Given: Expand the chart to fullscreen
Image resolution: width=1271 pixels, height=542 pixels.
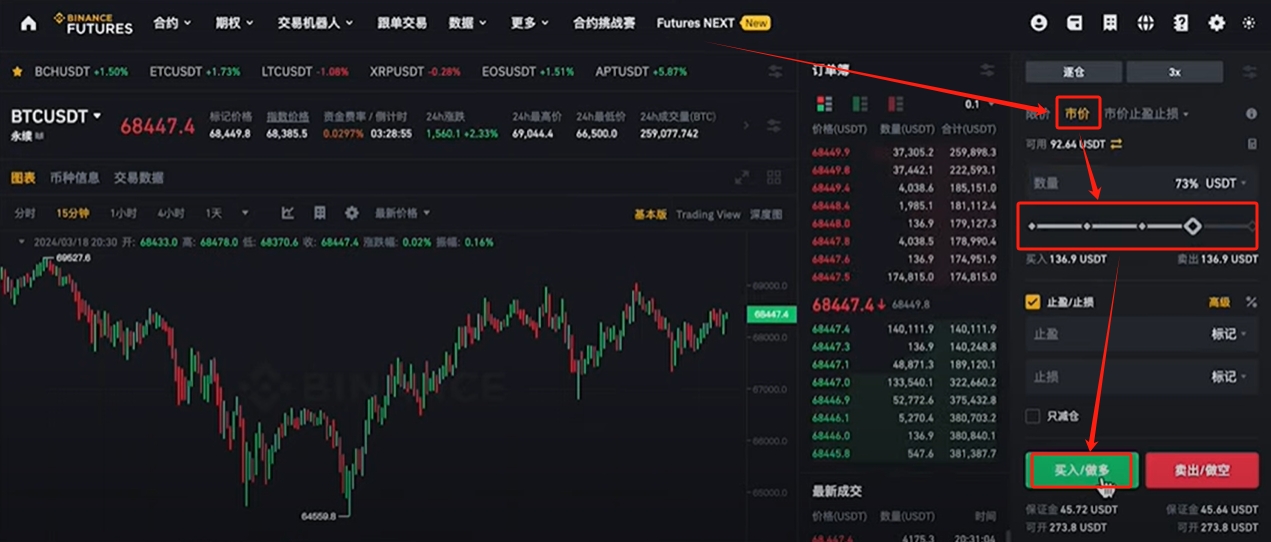Looking at the screenshot, I should point(742,177).
